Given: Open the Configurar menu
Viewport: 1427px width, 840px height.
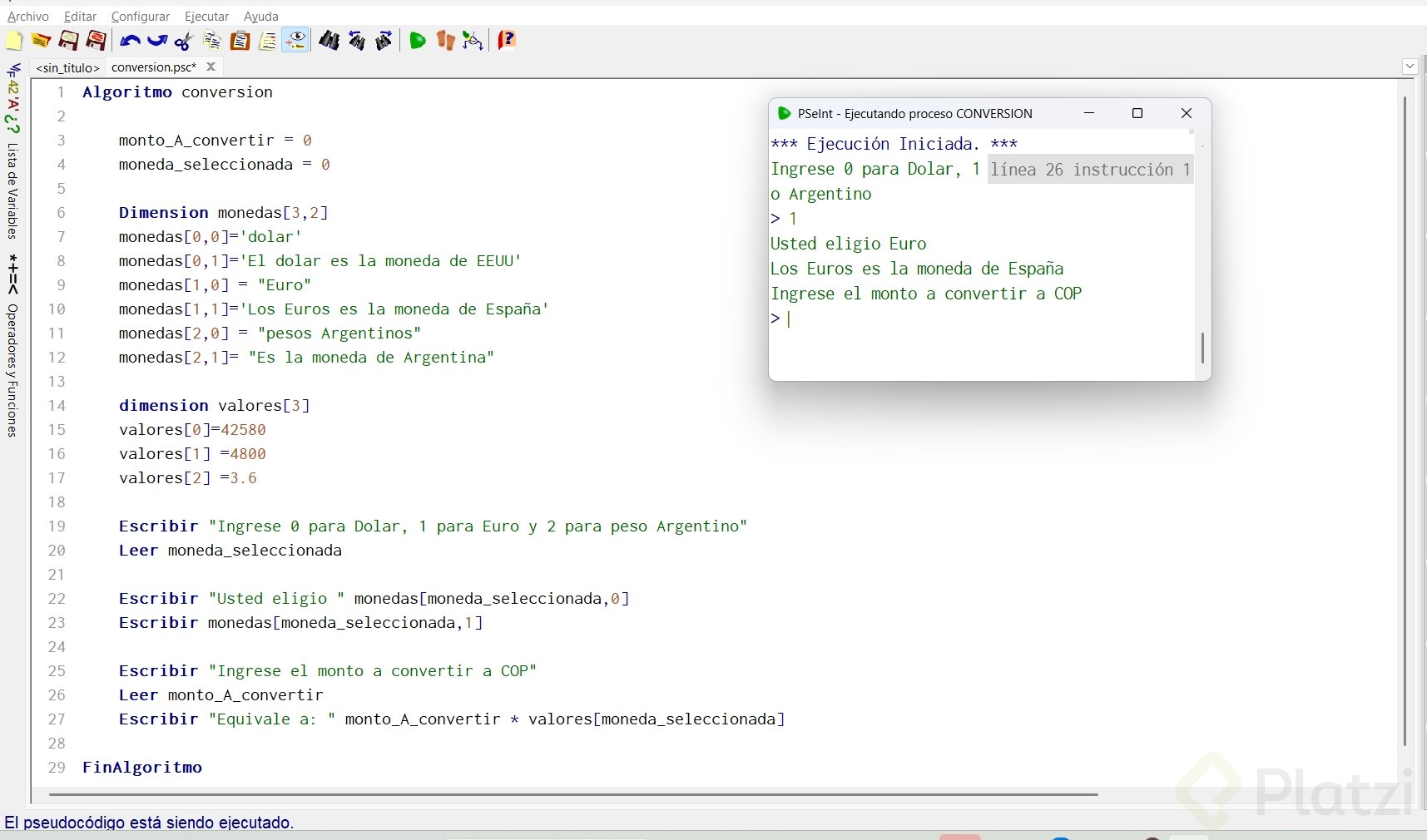Looking at the screenshot, I should point(141,17).
